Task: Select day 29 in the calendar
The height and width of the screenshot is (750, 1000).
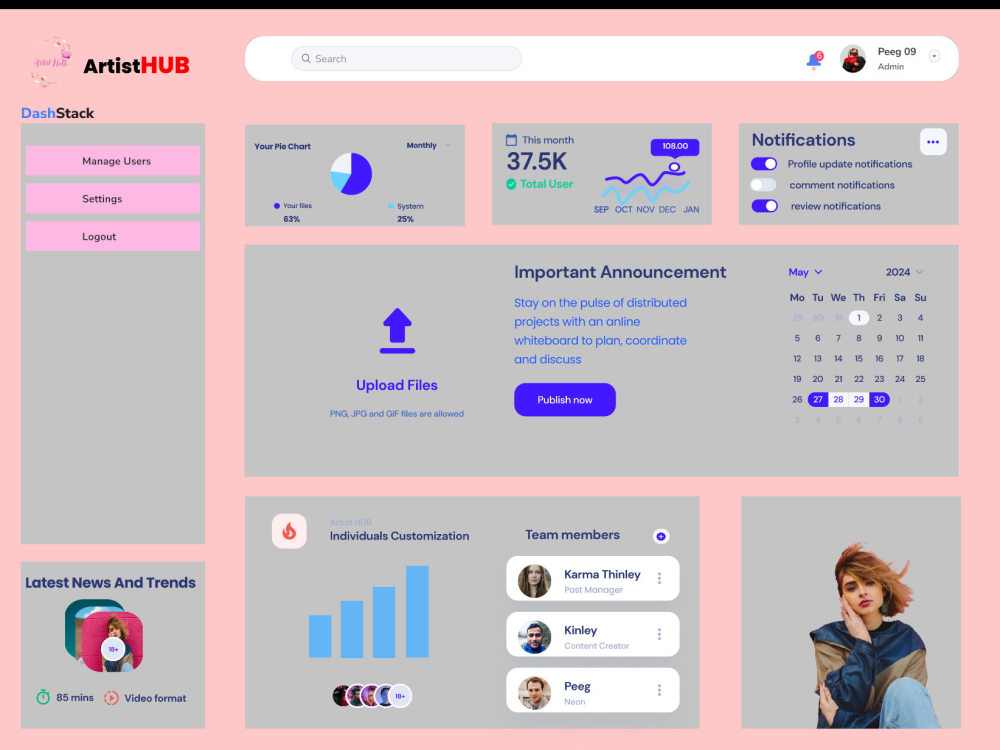Action: pos(859,399)
